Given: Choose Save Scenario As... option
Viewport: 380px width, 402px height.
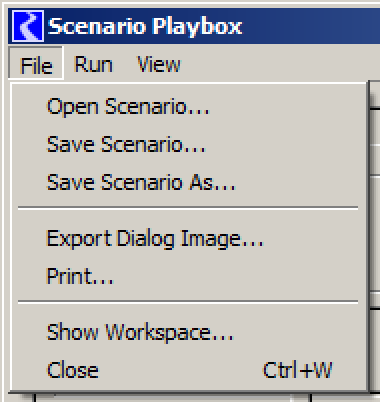Looking at the screenshot, I should (189, 182).
